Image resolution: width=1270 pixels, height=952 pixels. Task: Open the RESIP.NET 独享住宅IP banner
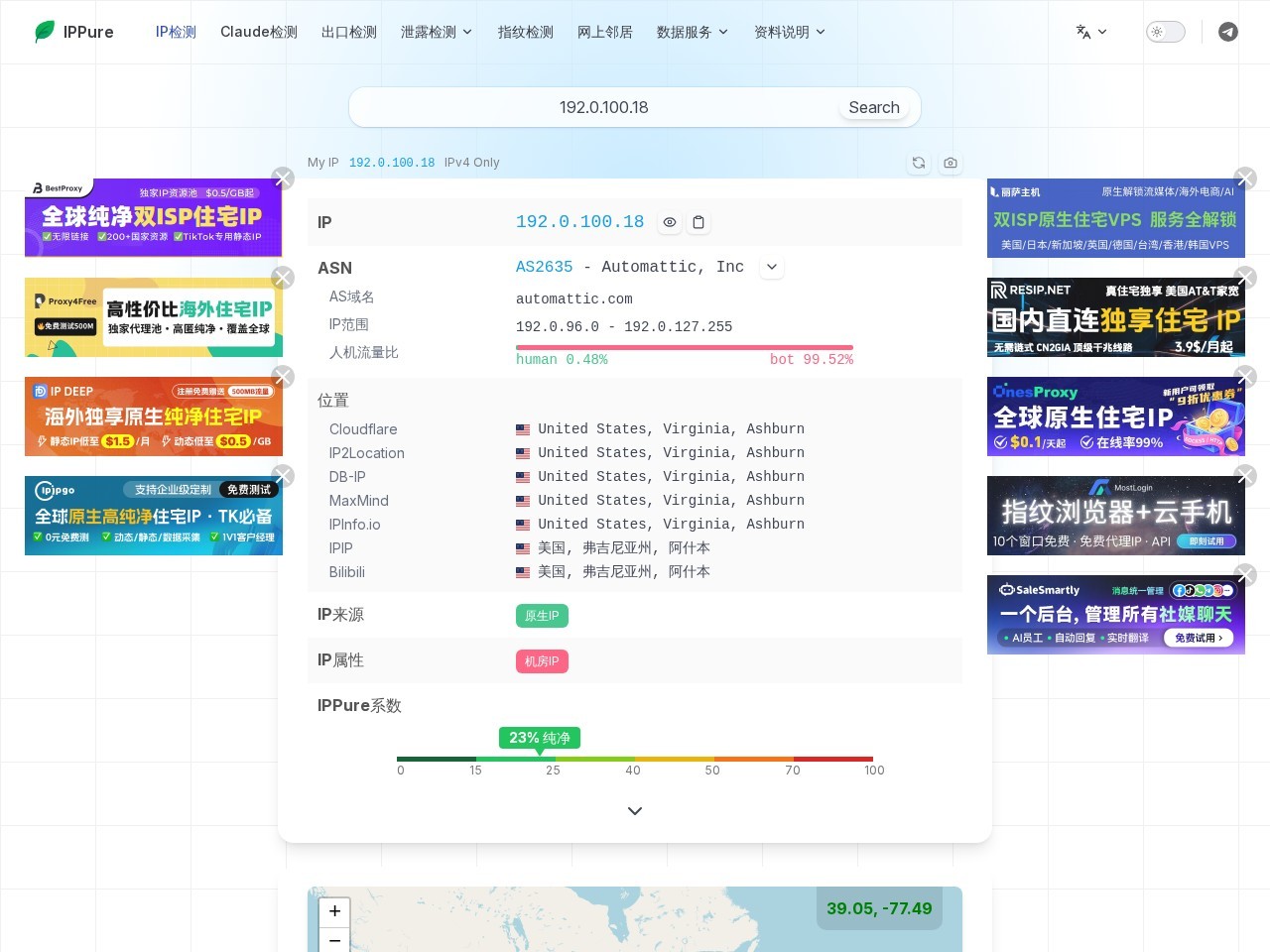(1115, 317)
